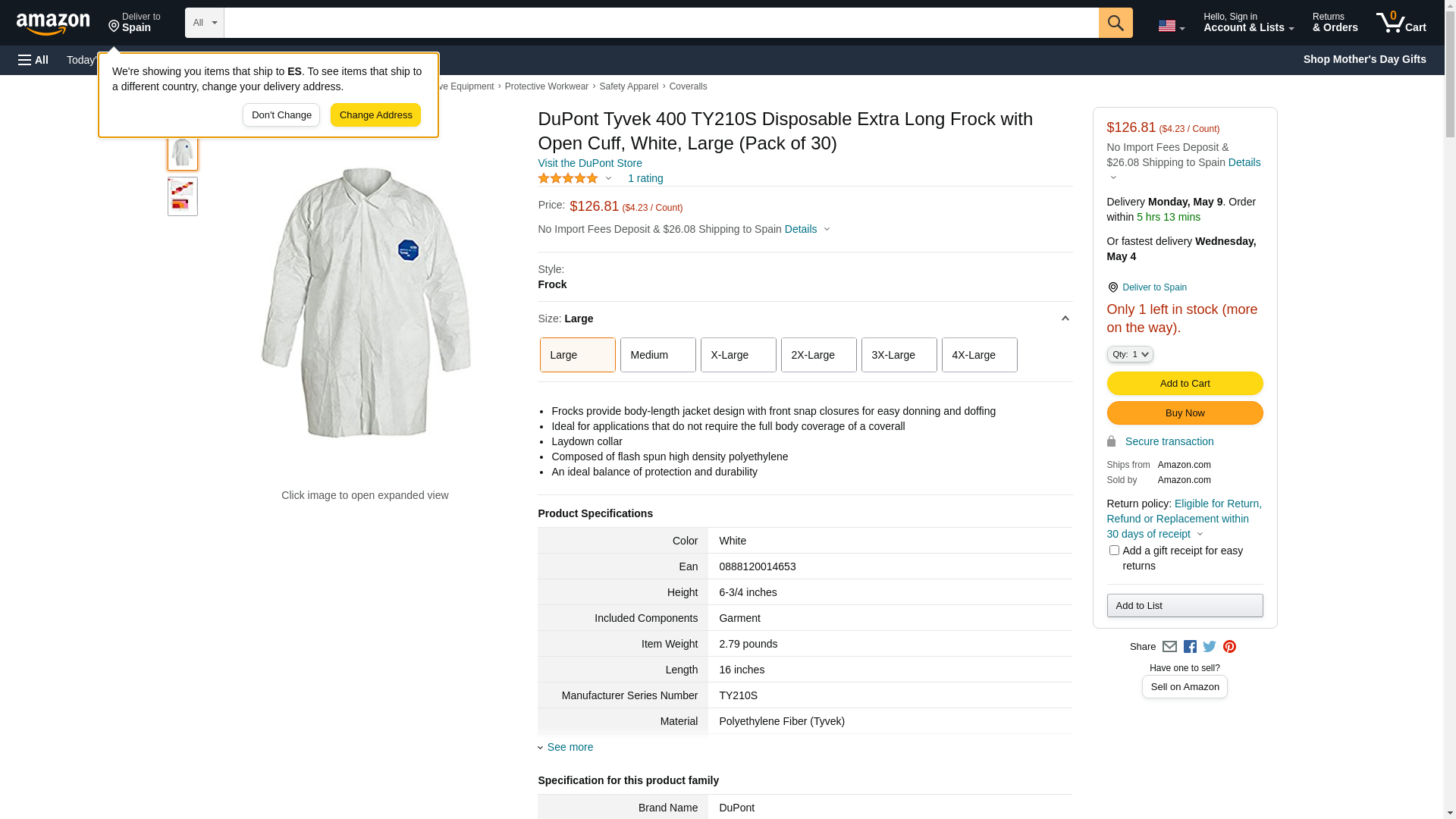Click the Amazon logo
This screenshot has height=819, width=1456.
coord(53,24)
